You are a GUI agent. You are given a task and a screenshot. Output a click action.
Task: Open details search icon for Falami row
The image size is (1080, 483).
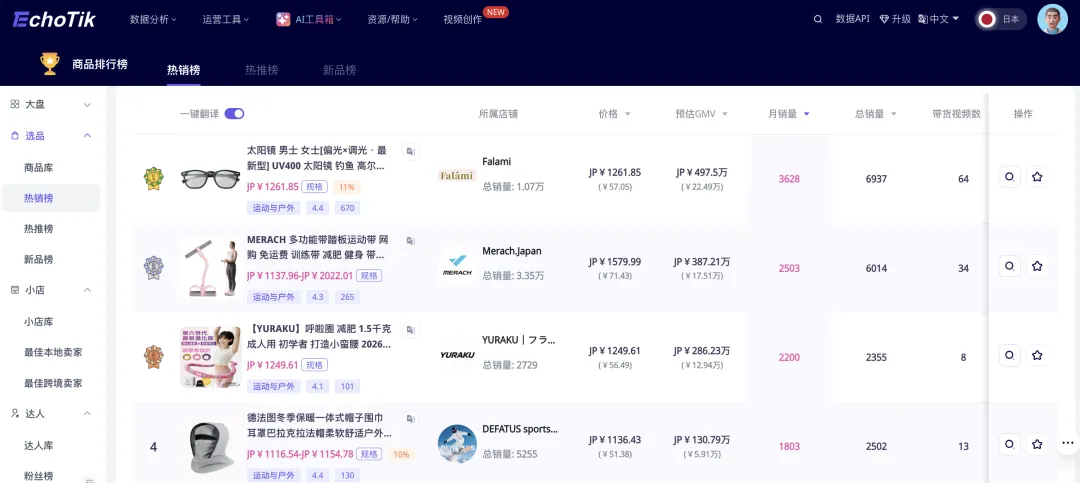pos(1009,177)
